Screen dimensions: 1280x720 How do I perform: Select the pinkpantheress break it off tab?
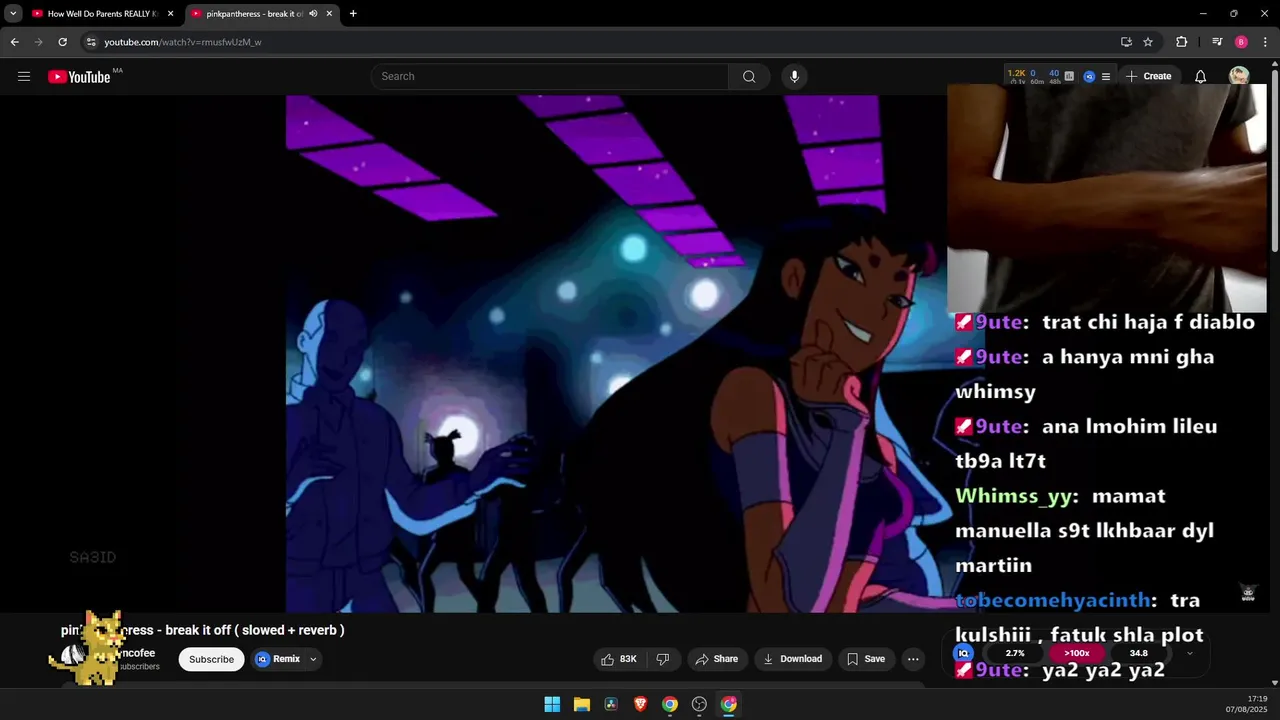[x=255, y=14]
